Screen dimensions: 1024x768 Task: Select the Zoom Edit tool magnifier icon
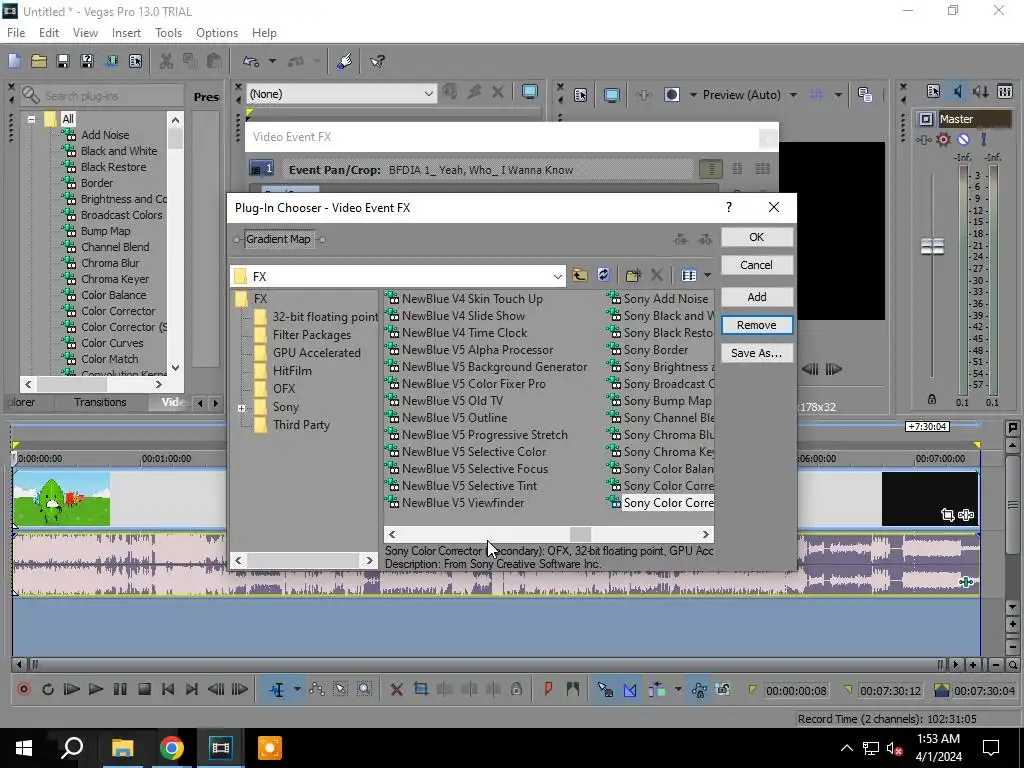click(364, 689)
